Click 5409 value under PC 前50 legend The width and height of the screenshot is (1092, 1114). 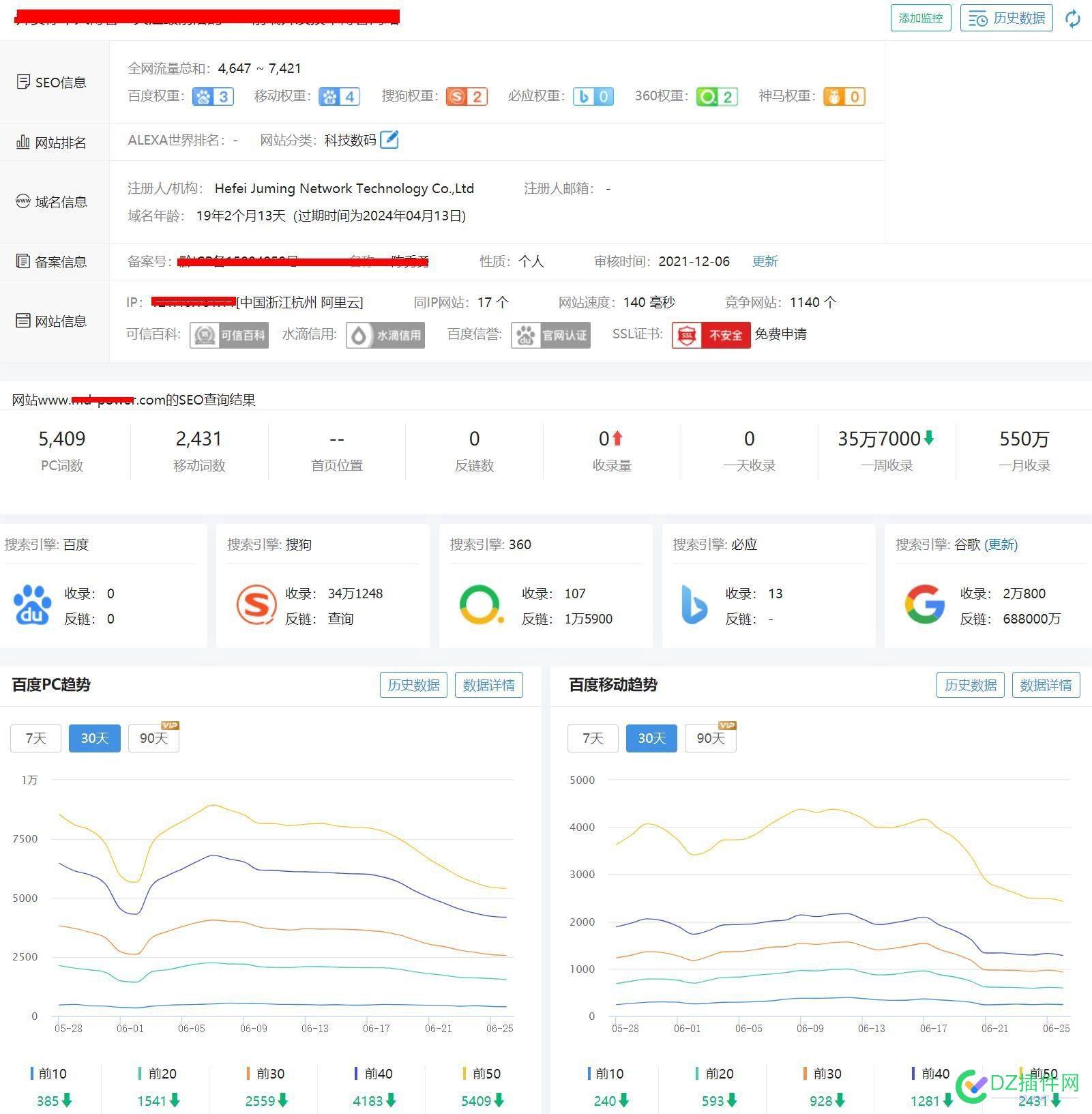click(476, 1101)
